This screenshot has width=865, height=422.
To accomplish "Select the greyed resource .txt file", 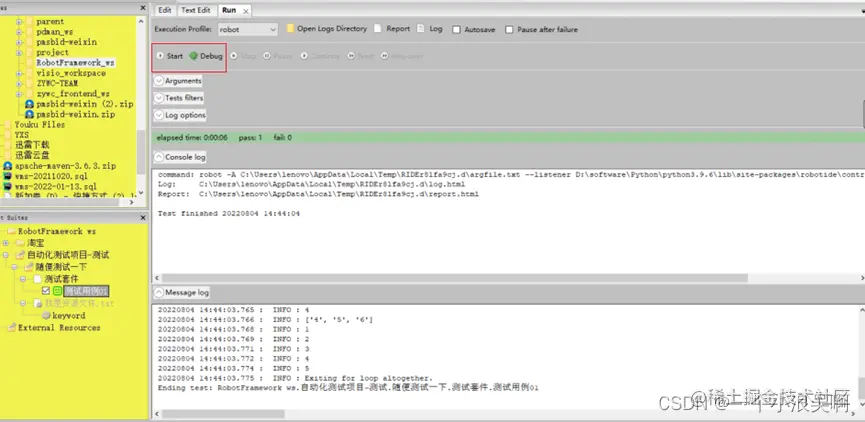I will [79, 303].
